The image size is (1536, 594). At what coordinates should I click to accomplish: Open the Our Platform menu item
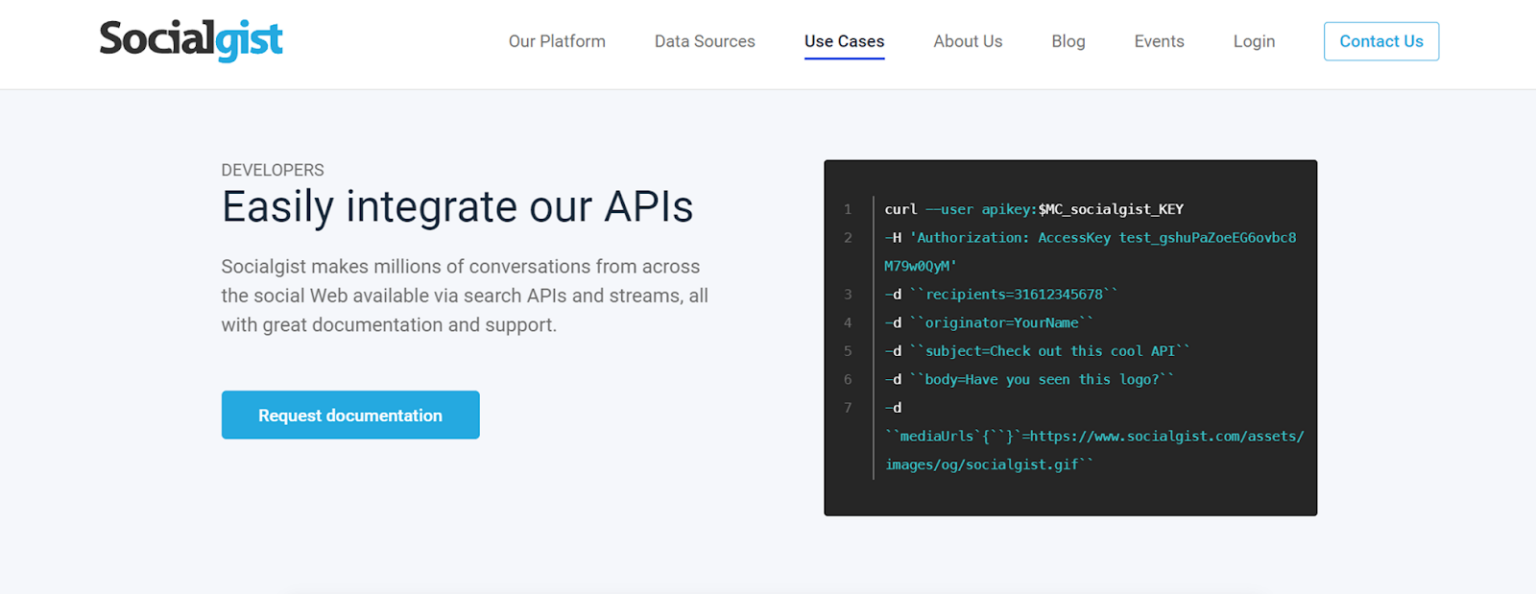click(x=556, y=41)
